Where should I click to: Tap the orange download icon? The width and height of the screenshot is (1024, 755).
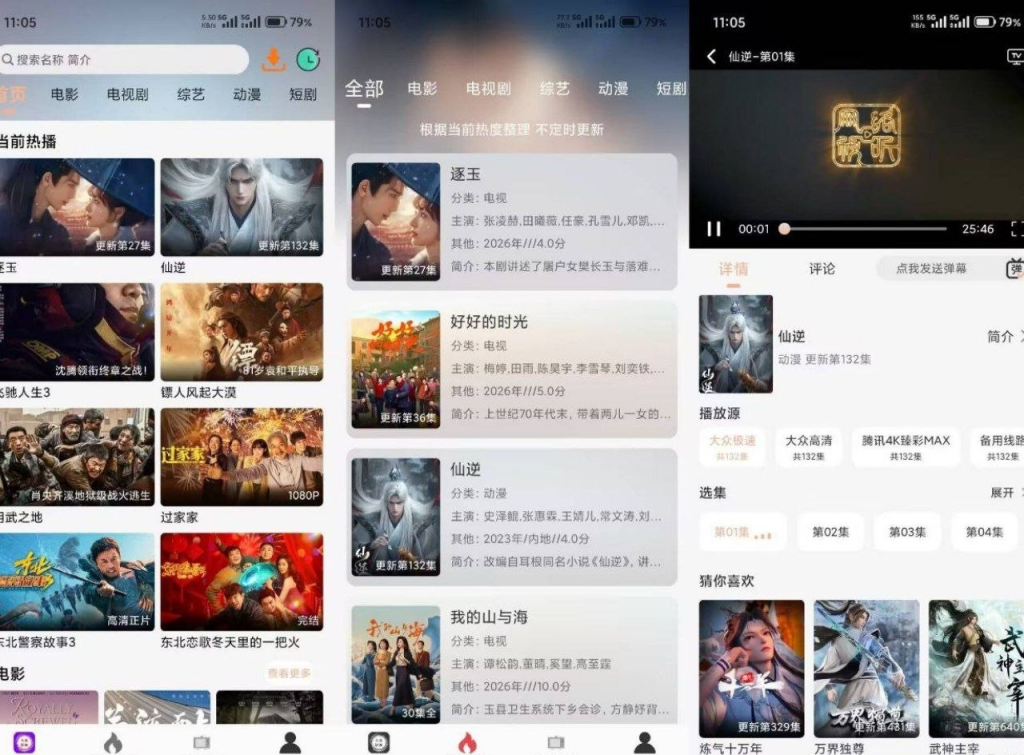pyautogui.click(x=273, y=60)
